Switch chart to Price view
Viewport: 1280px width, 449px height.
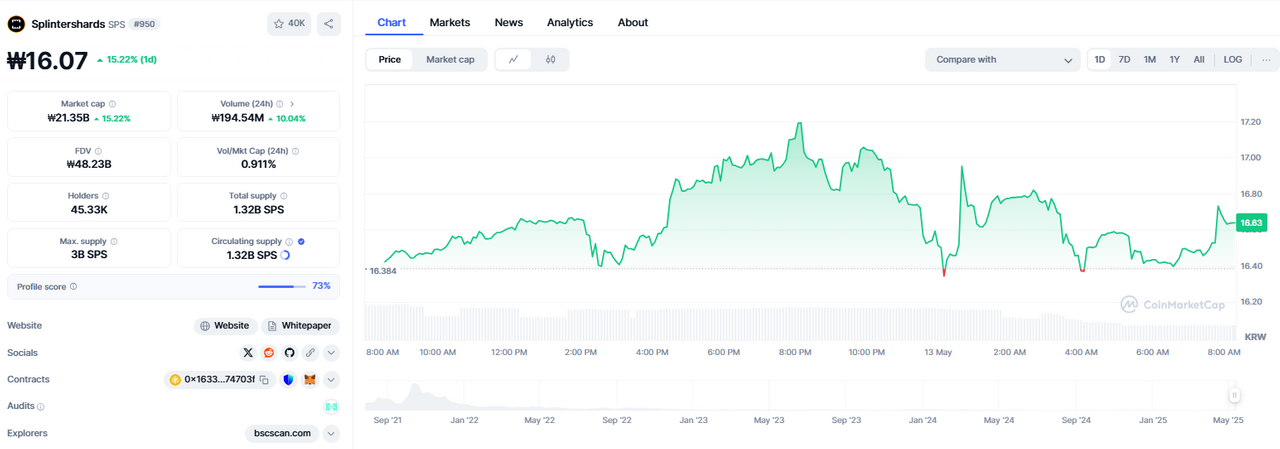390,60
